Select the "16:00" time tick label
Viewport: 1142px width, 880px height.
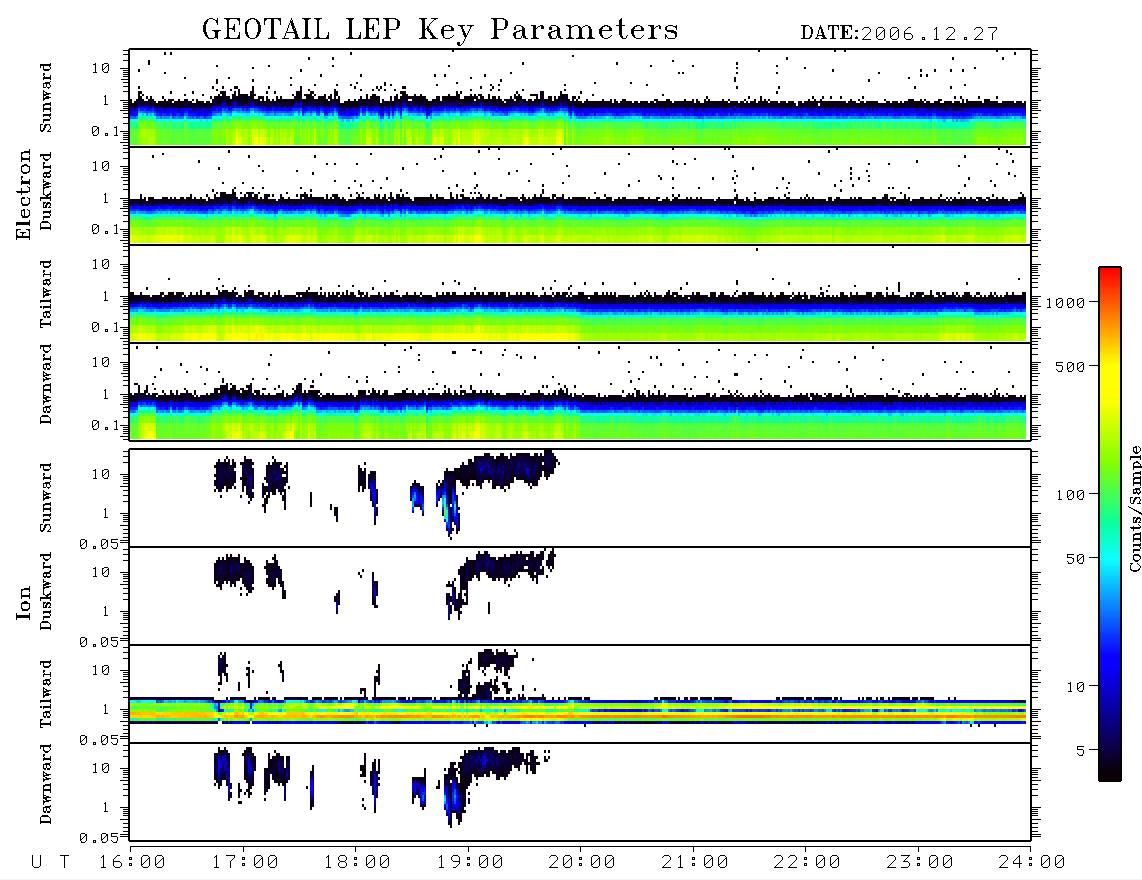point(132,862)
